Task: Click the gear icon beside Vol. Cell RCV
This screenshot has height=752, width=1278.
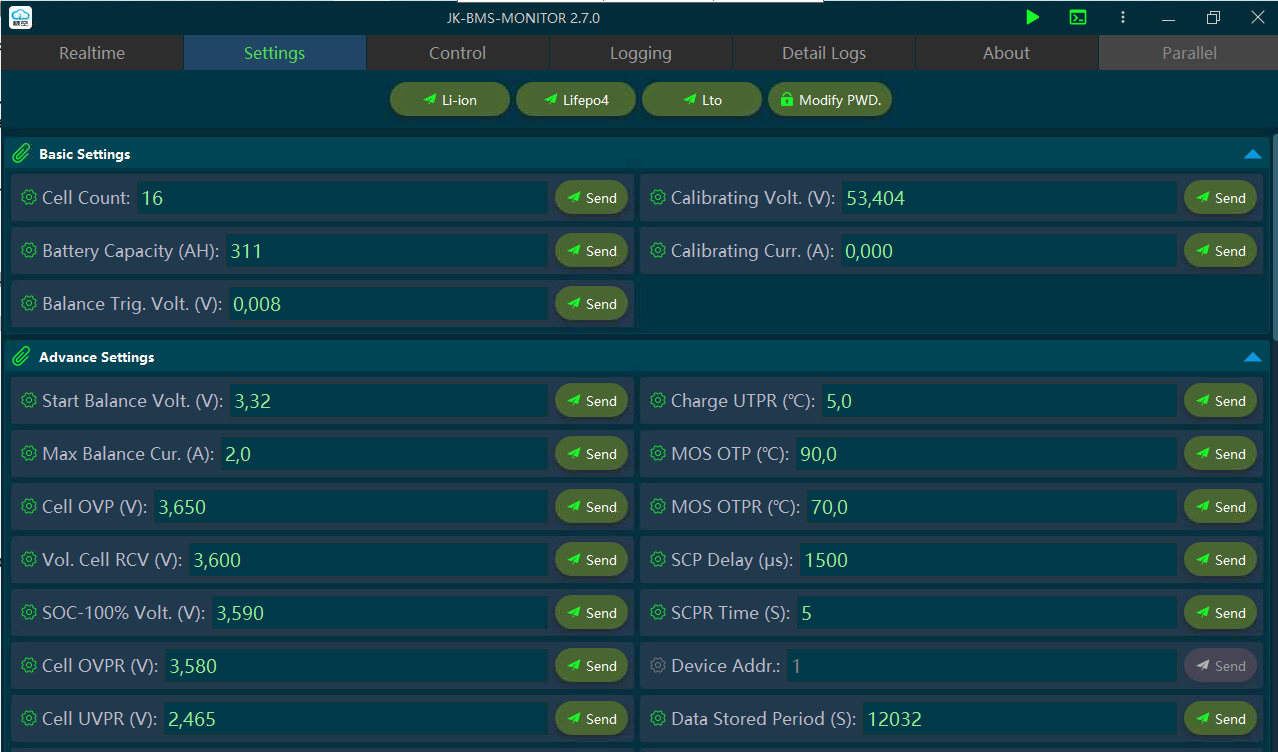Action: (29, 559)
